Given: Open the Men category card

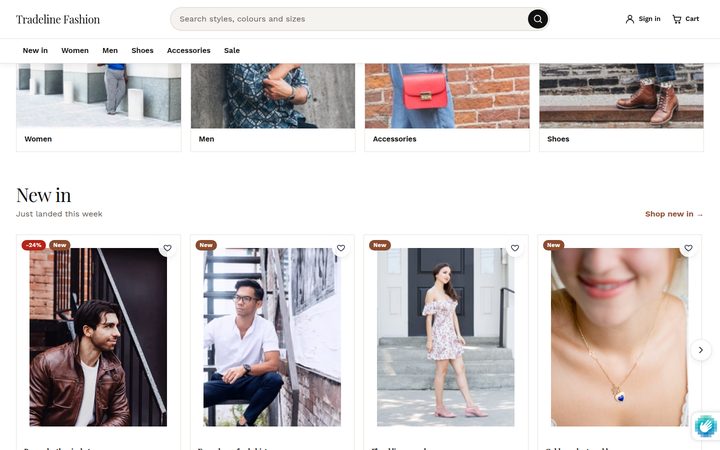Looking at the screenshot, I should pyautogui.click(x=273, y=107).
